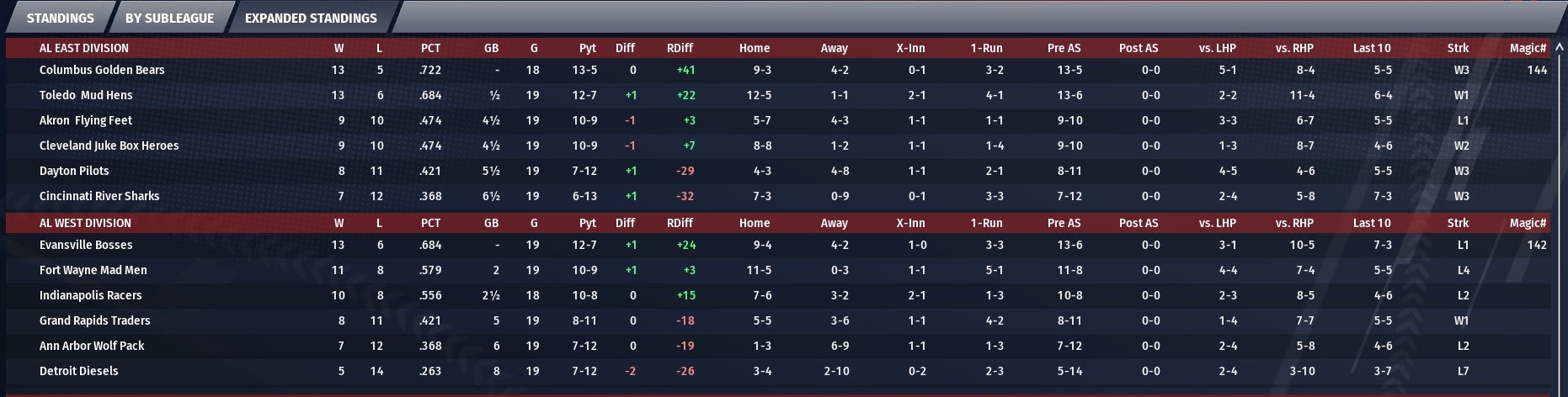
Task: Select the Grand Rapids Traders team
Action: [x=95, y=320]
